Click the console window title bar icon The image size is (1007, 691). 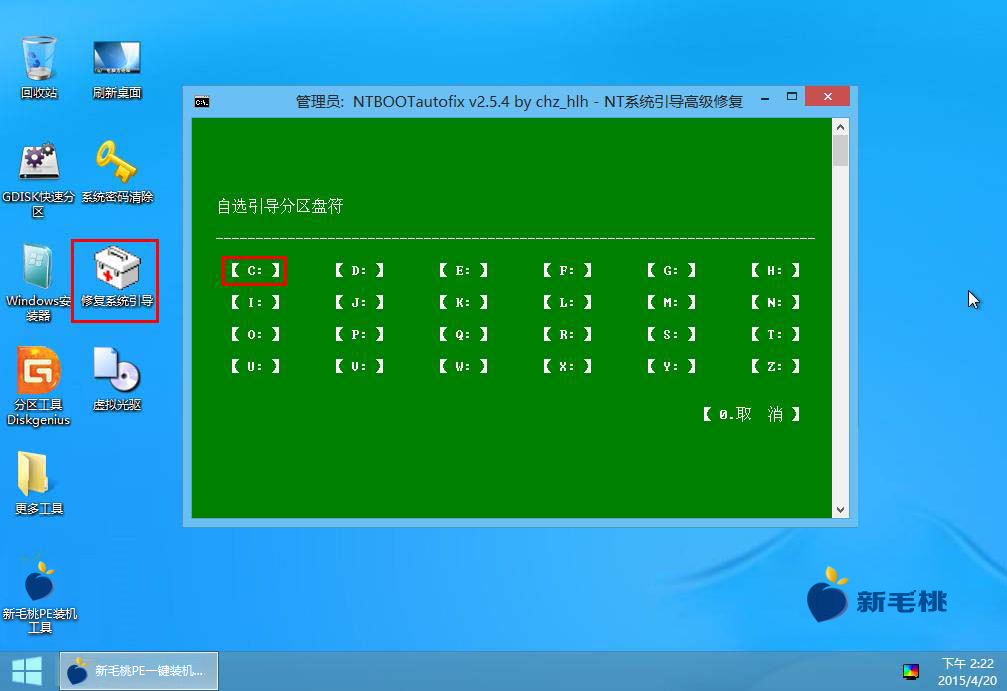[202, 102]
